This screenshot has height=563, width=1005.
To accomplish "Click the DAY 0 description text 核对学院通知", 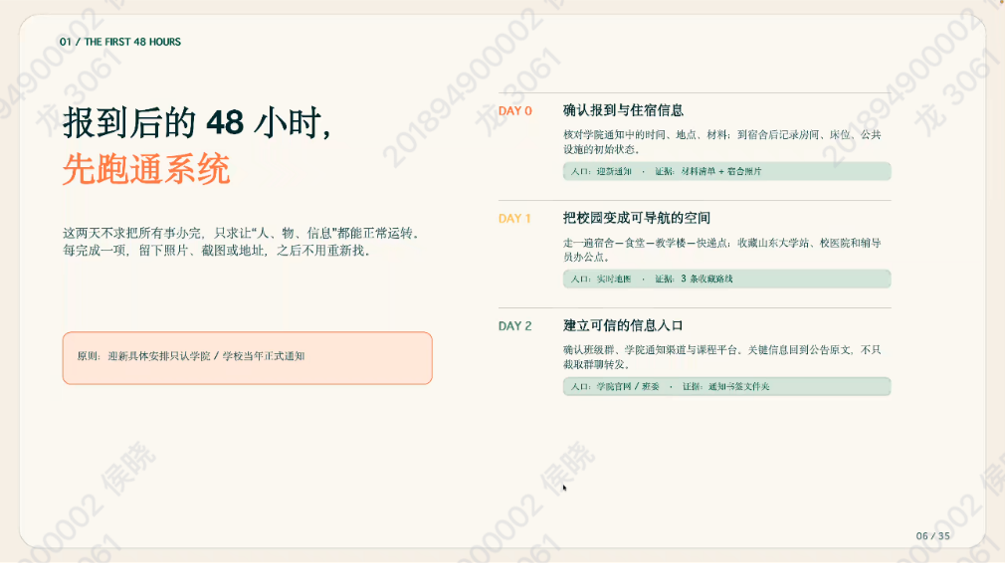I will tap(722, 142).
